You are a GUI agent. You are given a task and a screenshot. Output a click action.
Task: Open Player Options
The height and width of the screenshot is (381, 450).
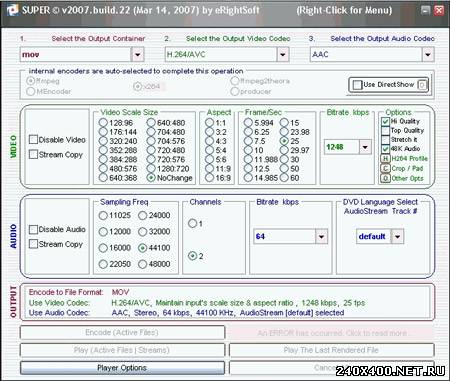point(122,368)
